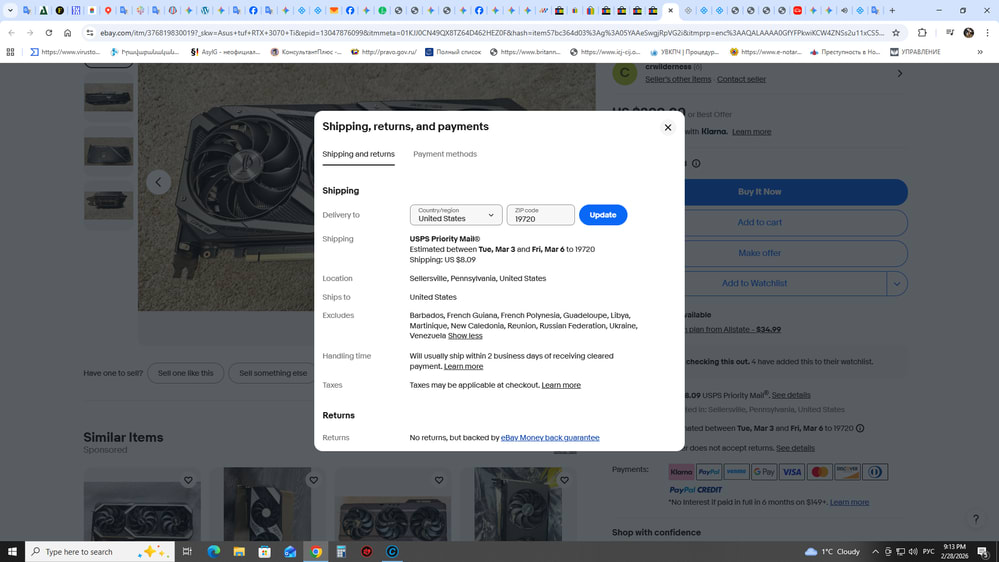Open the notifications center icon
This screenshot has height=562, width=999.
click(x=983, y=551)
